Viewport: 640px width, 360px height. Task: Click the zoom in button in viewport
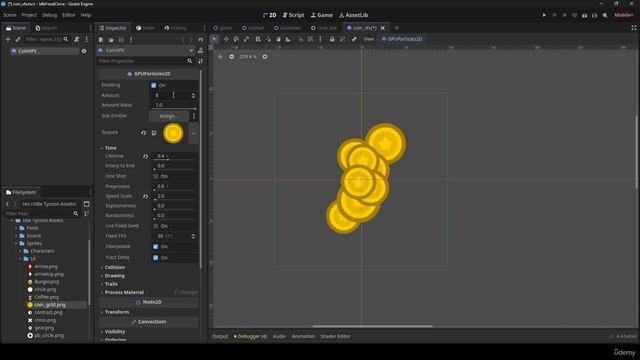pos(265,57)
